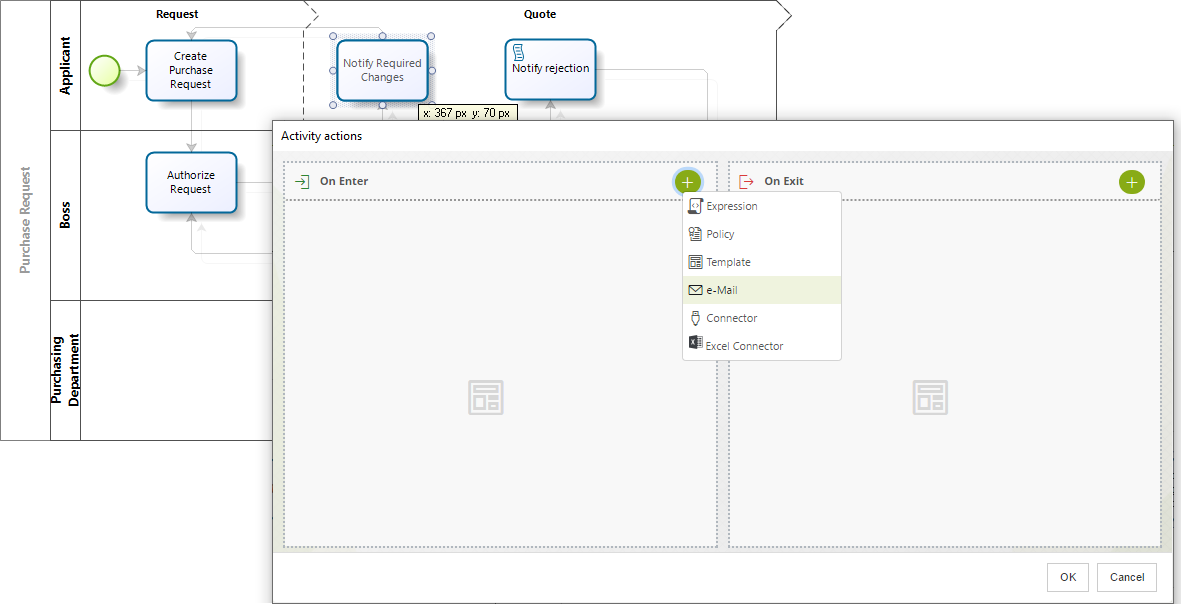Dismiss dialog with Cancel button
The width and height of the screenshot is (1181, 604).
[1127, 578]
